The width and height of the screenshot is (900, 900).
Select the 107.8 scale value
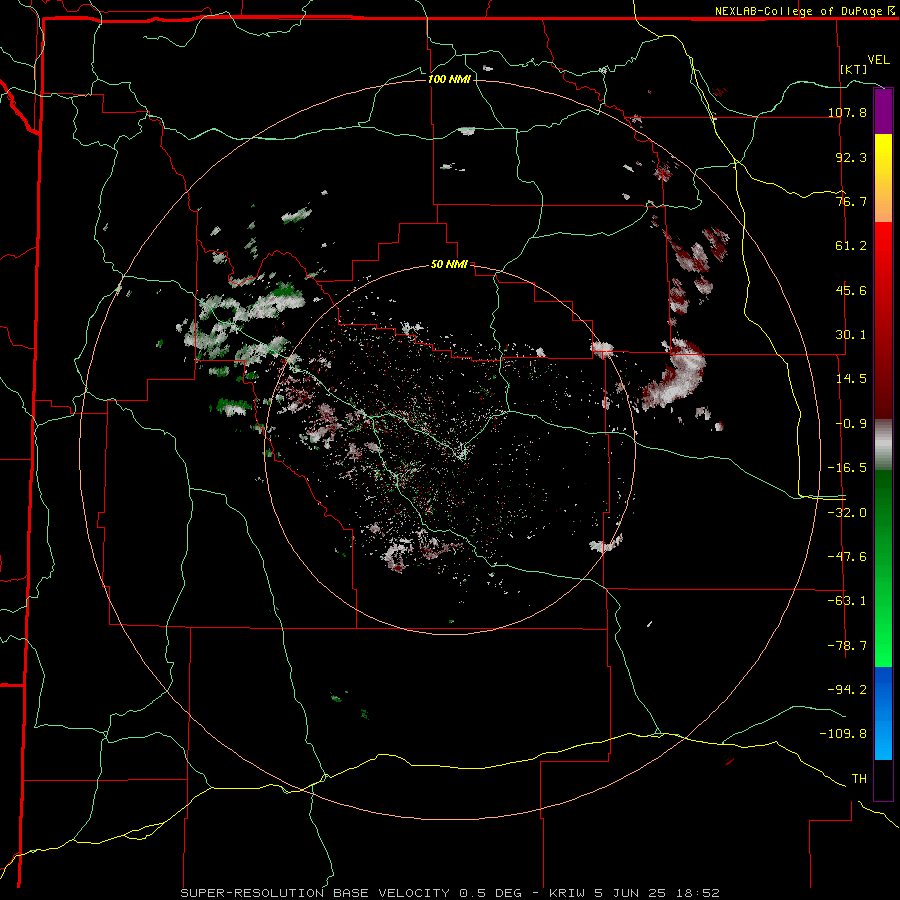(x=847, y=112)
